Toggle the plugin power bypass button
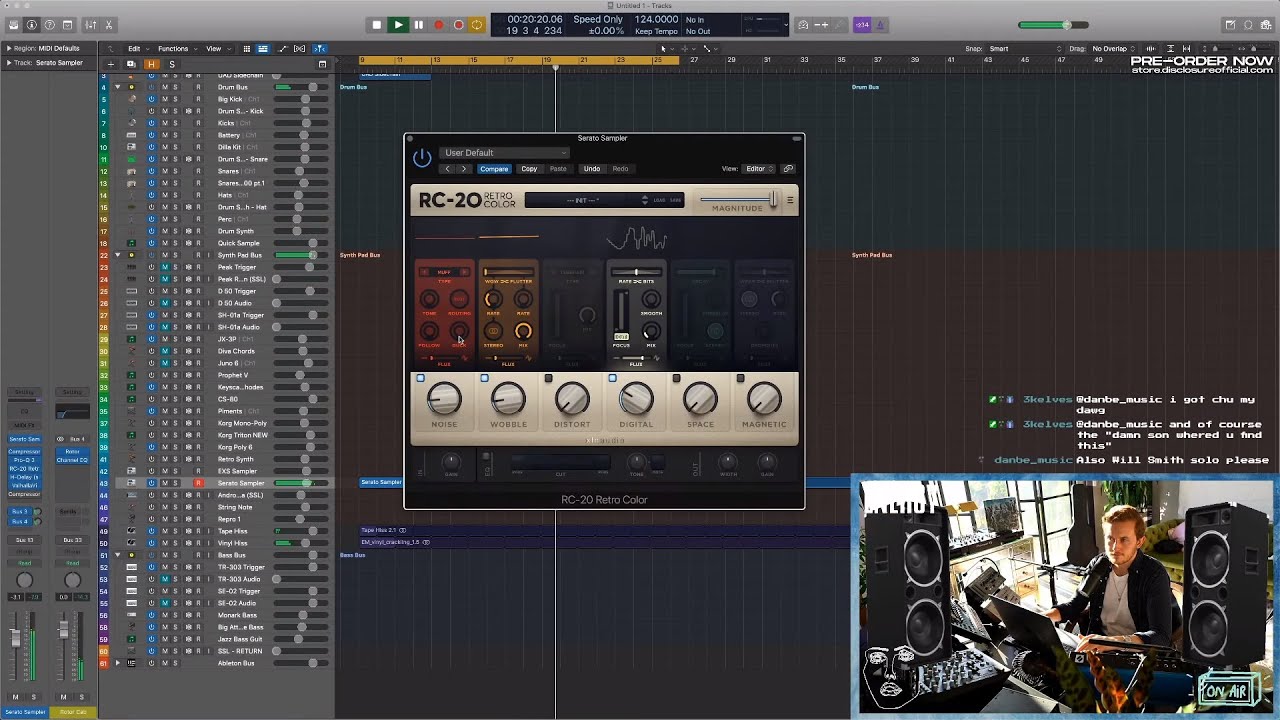Image resolution: width=1280 pixels, height=720 pixels. (422, 158)
